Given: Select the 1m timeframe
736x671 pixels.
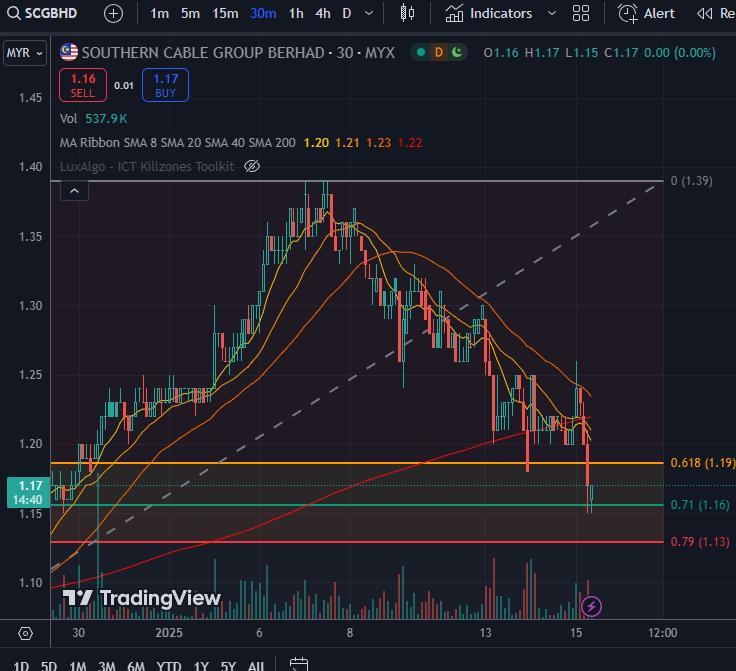Looking at the screenshot, I should pos(159,14).
